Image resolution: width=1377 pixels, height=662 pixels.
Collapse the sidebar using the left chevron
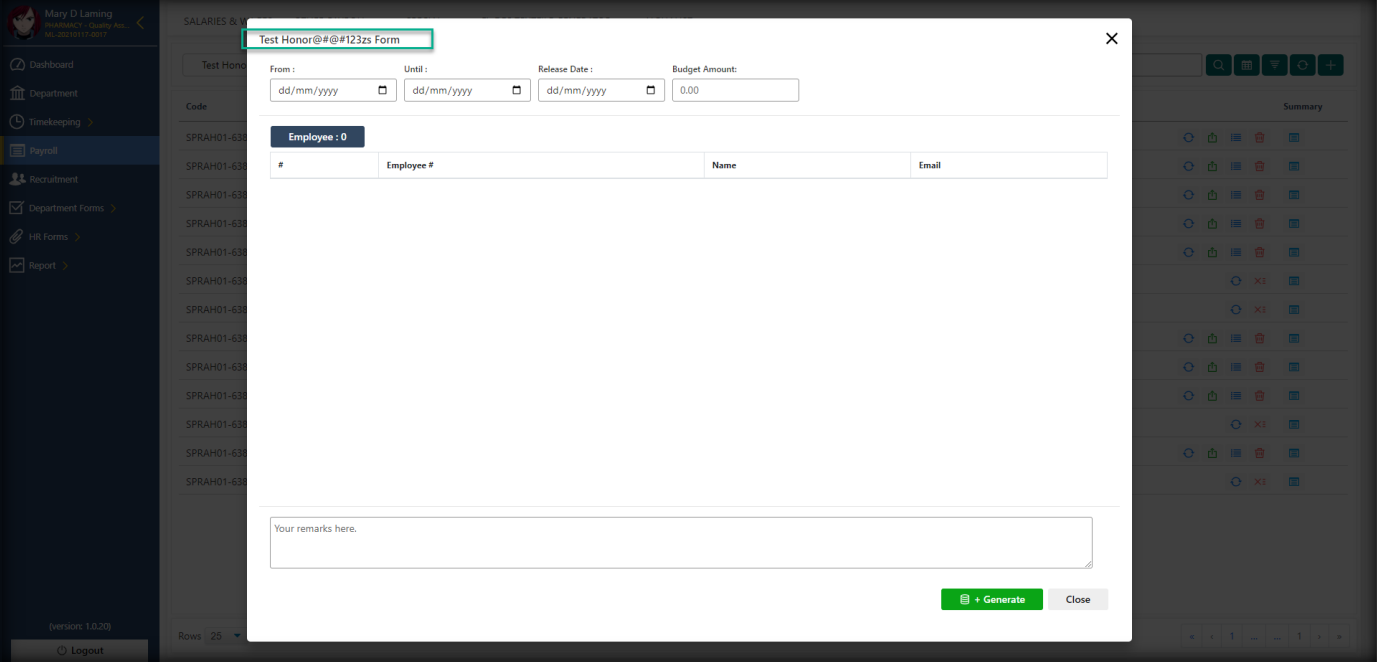(140, 22)
